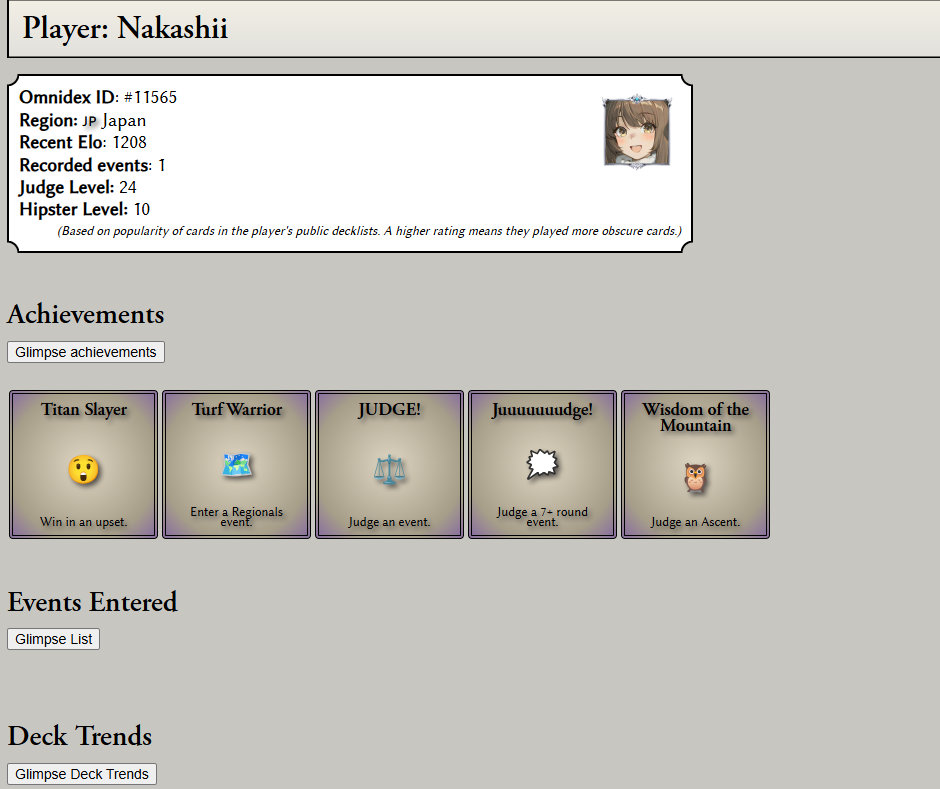Open the Glimpse Deck Trends button
This screenshot has width=940, height=789.
point(82,774)
